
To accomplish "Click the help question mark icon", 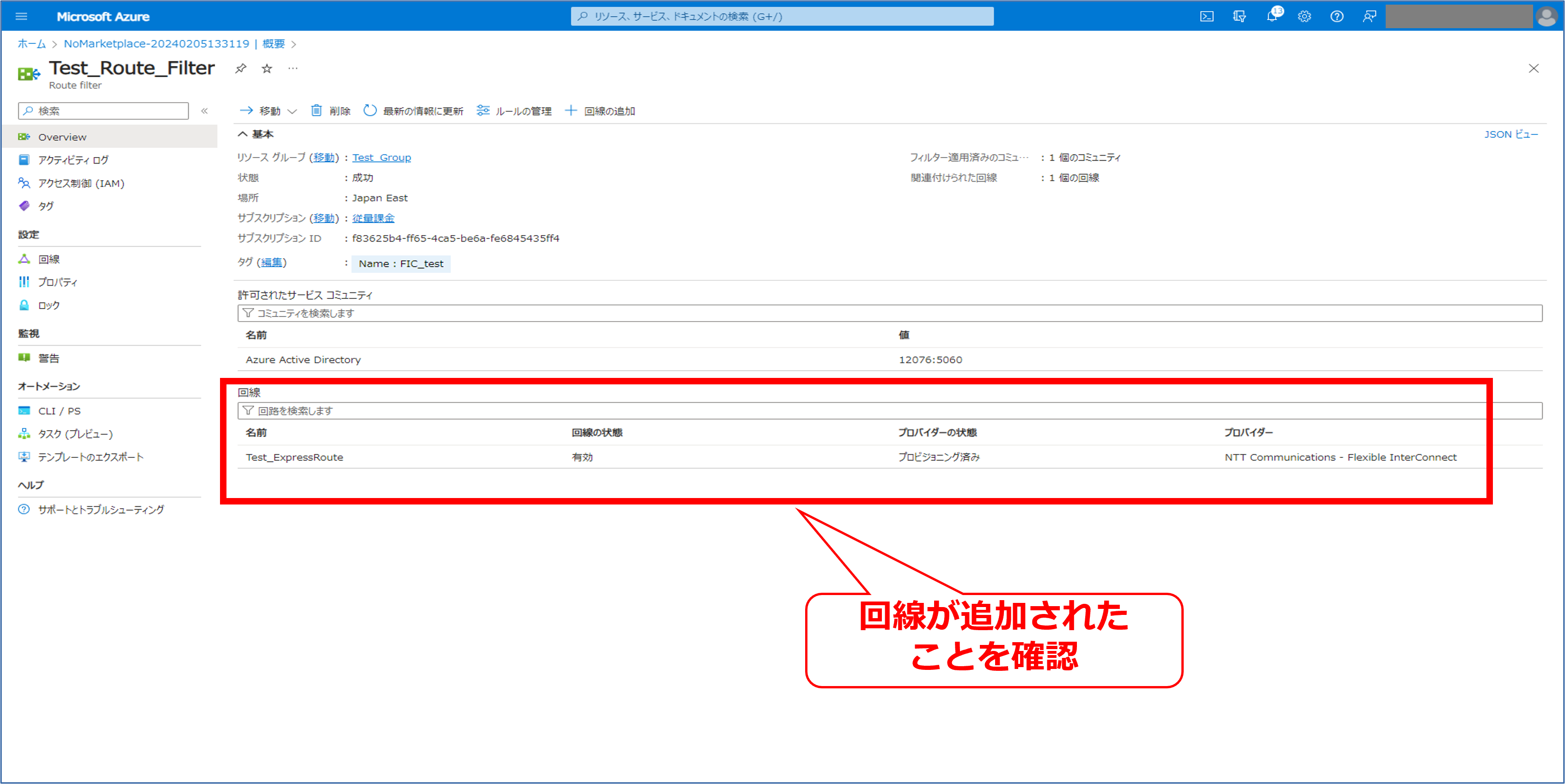I will [1337, 16].
